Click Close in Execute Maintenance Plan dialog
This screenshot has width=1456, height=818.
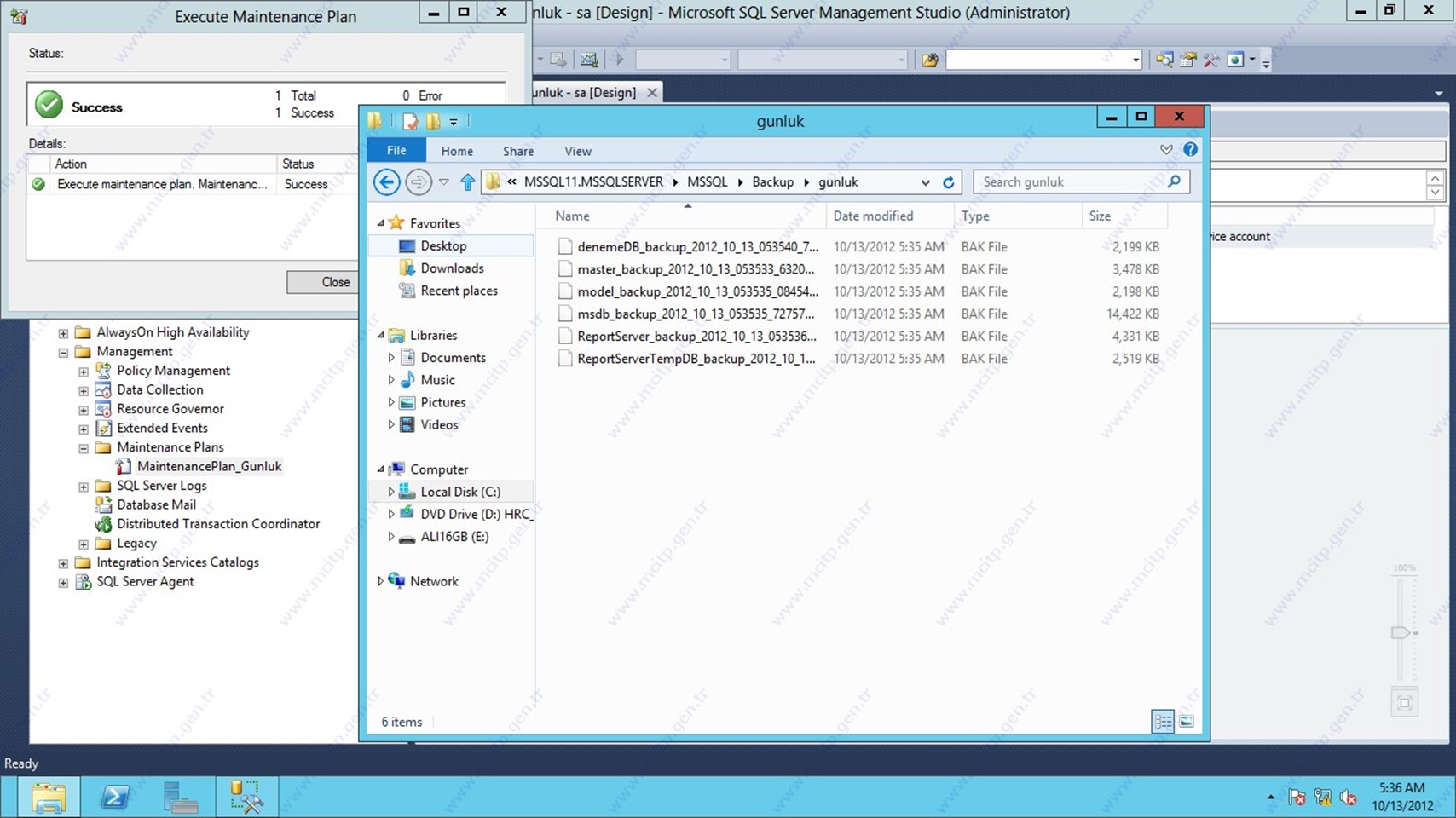pos(336,282)
